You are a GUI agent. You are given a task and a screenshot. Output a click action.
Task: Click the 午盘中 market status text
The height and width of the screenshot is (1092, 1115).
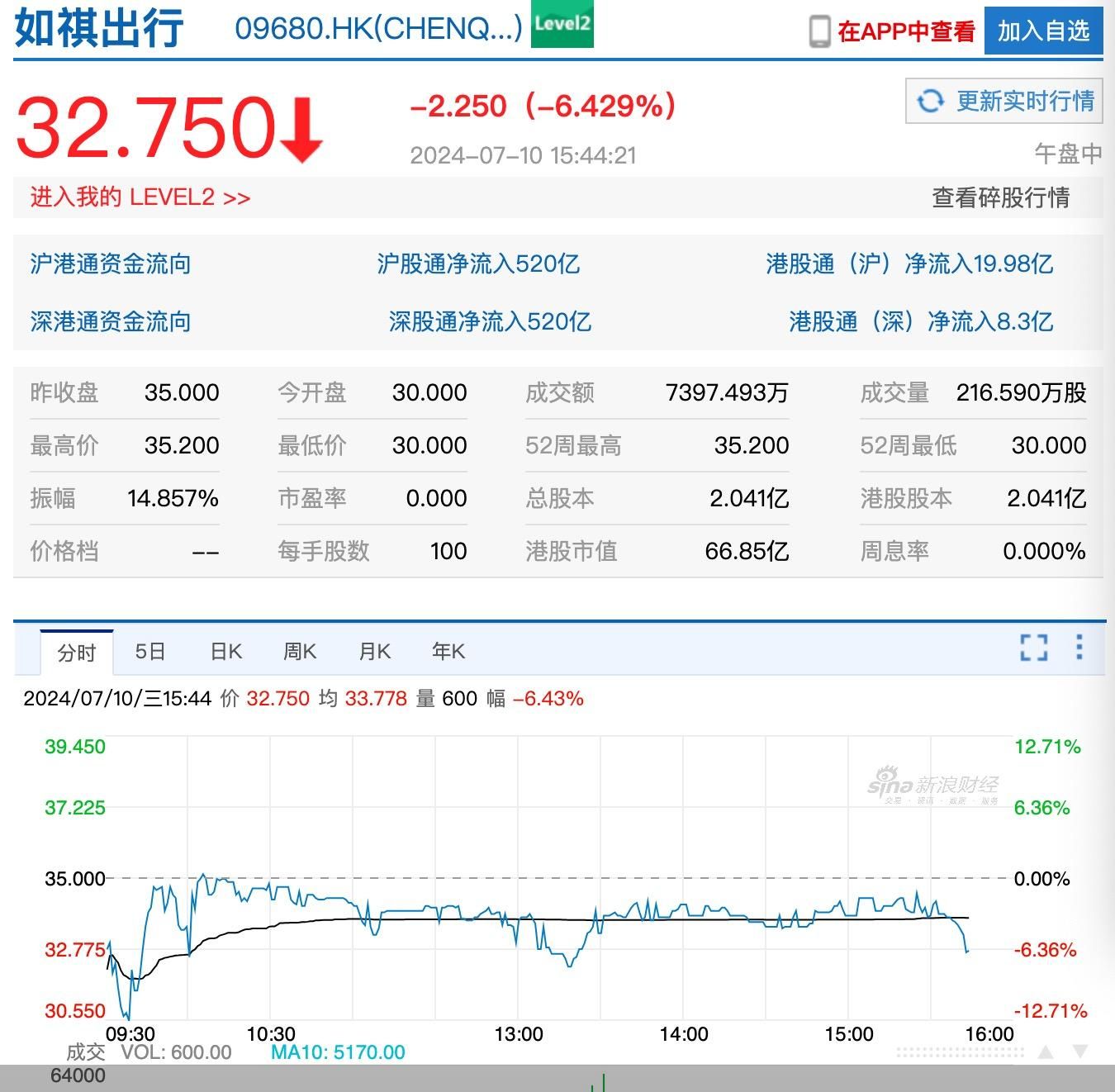point(1068,154)
